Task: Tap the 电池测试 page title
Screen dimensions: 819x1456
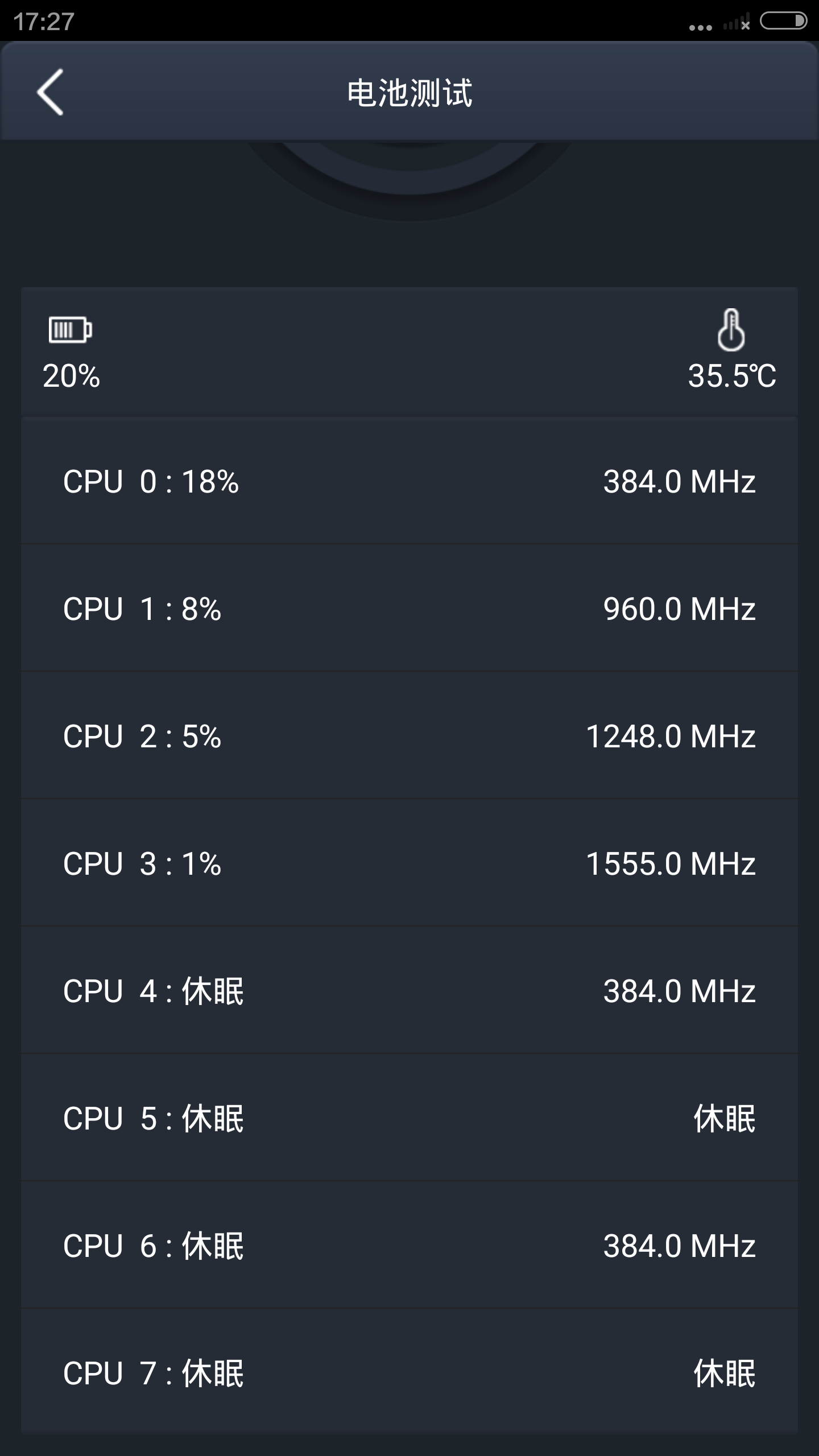Action: point(409,93)
